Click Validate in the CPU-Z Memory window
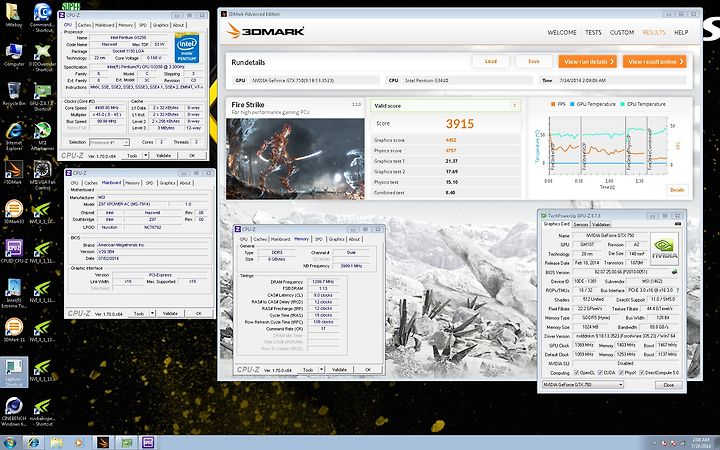This screenshot has width=720, height=450. (x=339, y=370)
